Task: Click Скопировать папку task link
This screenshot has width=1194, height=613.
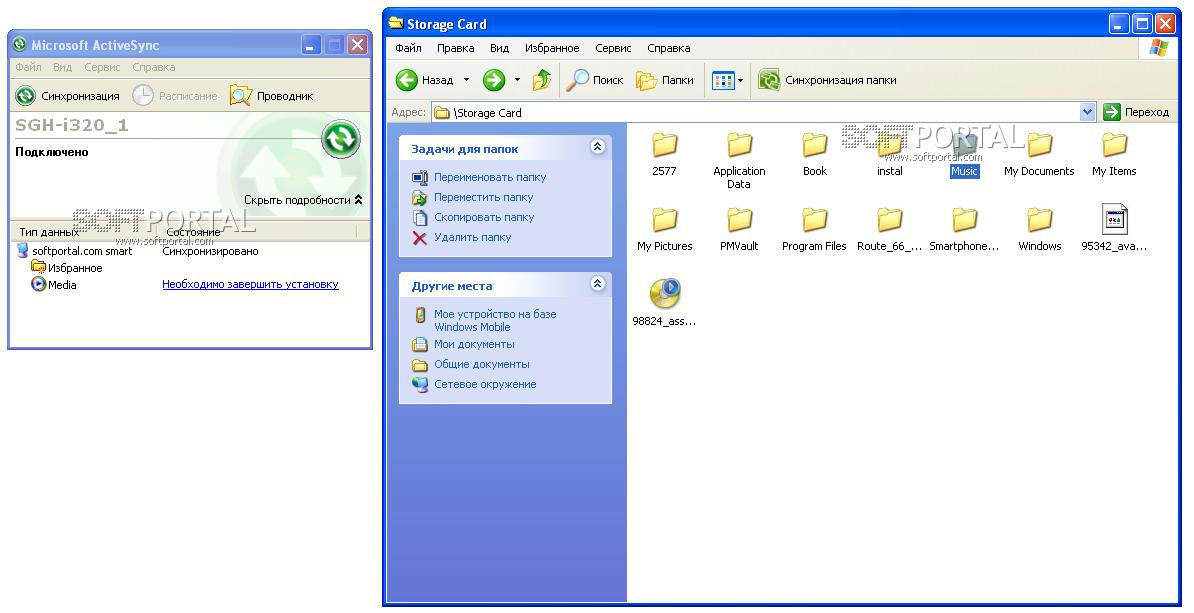Action: (x=484, y=217)
